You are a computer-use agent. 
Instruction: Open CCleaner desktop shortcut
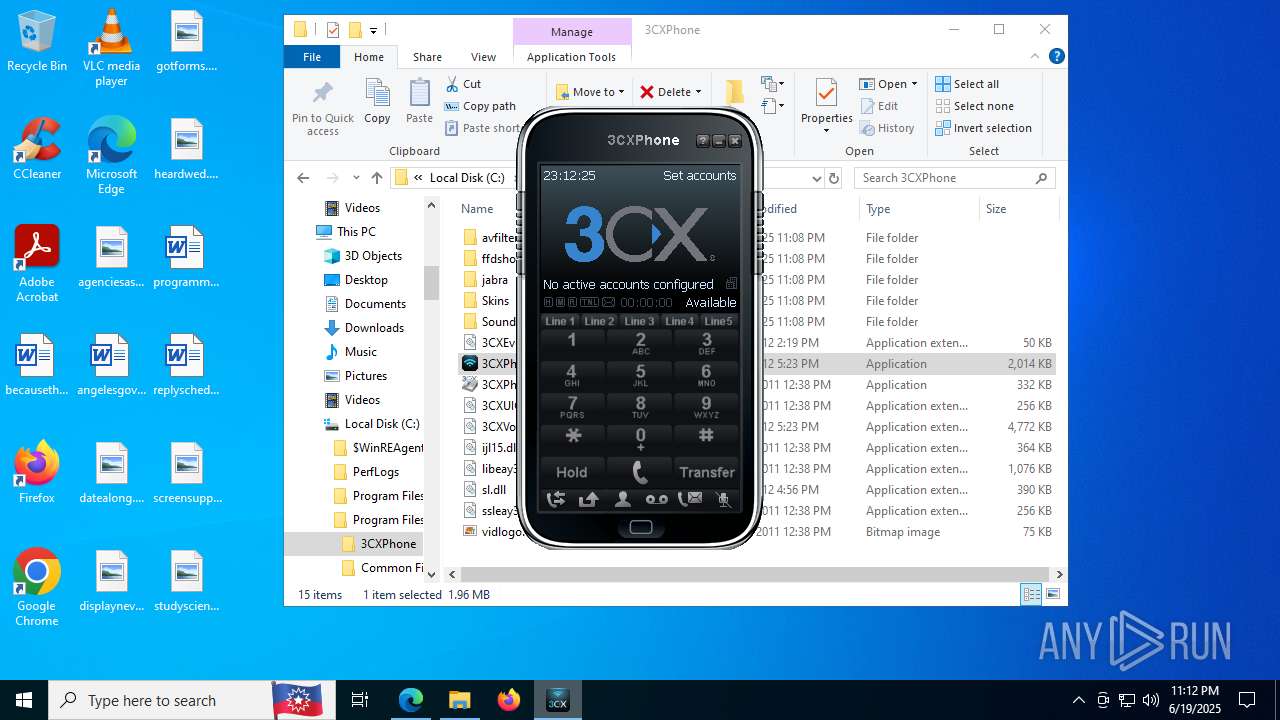click(37, 148)
